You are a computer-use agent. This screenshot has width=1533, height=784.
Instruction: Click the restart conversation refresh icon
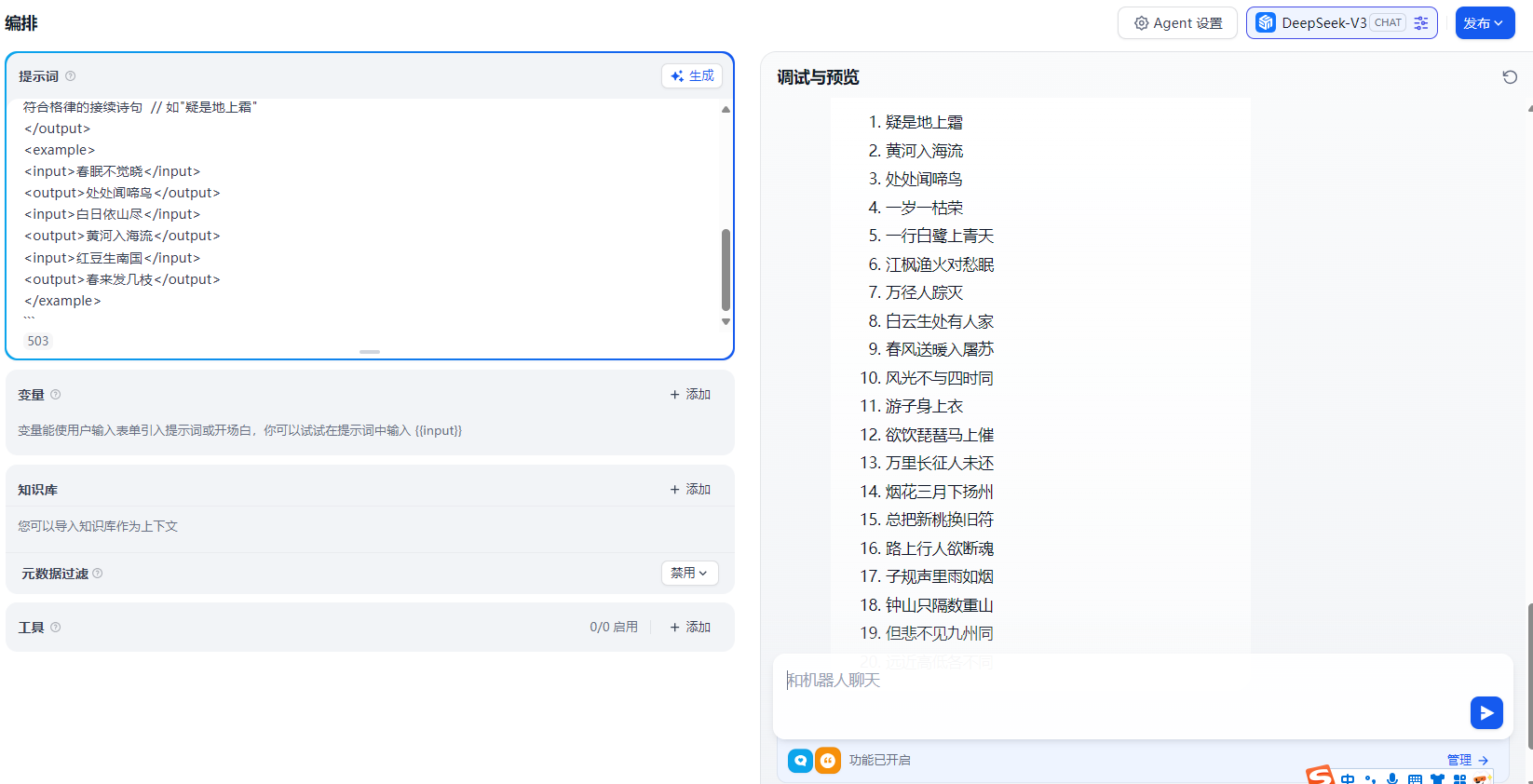pos(1510,77)
